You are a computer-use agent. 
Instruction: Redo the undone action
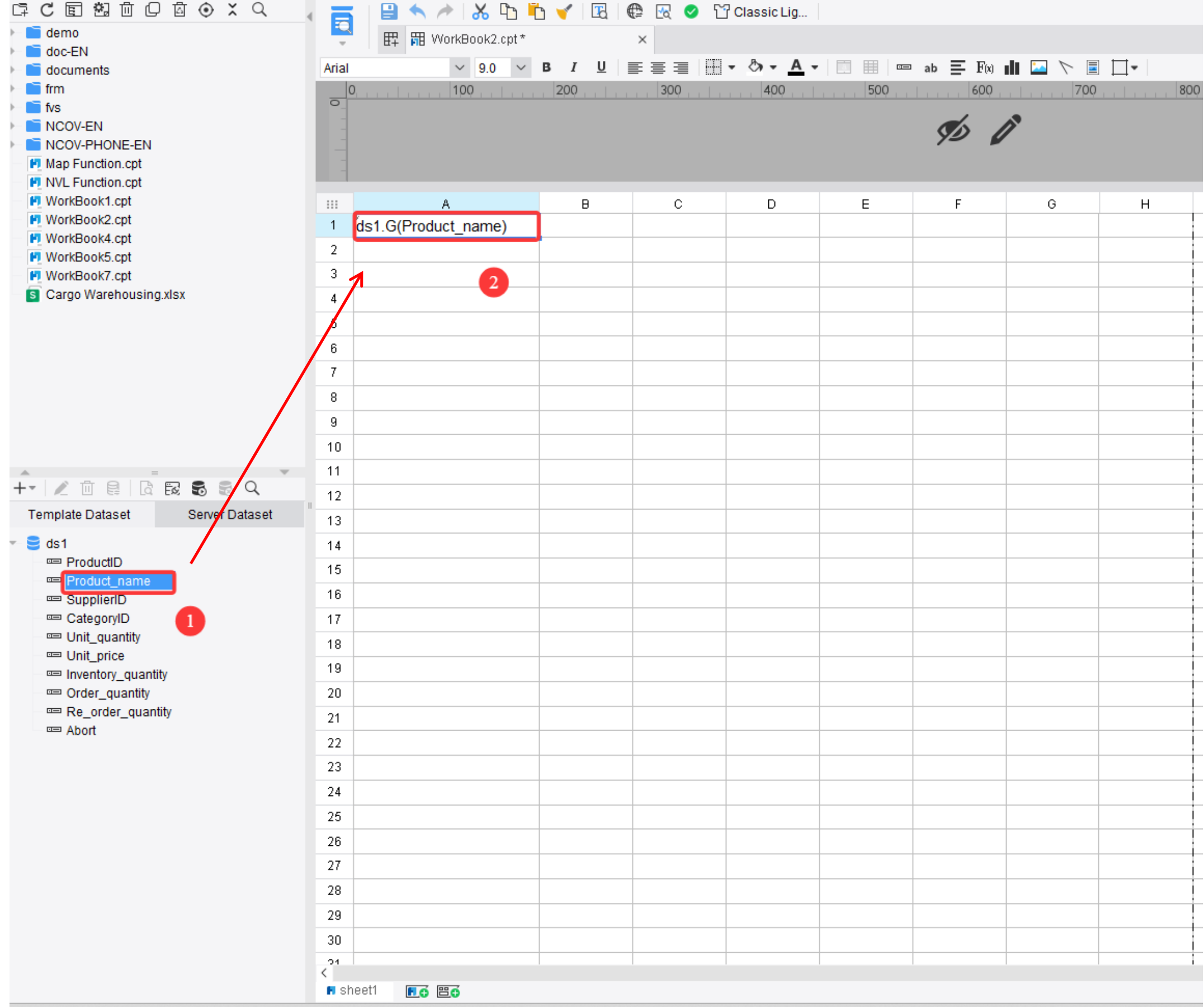click(x=445, y=11)
